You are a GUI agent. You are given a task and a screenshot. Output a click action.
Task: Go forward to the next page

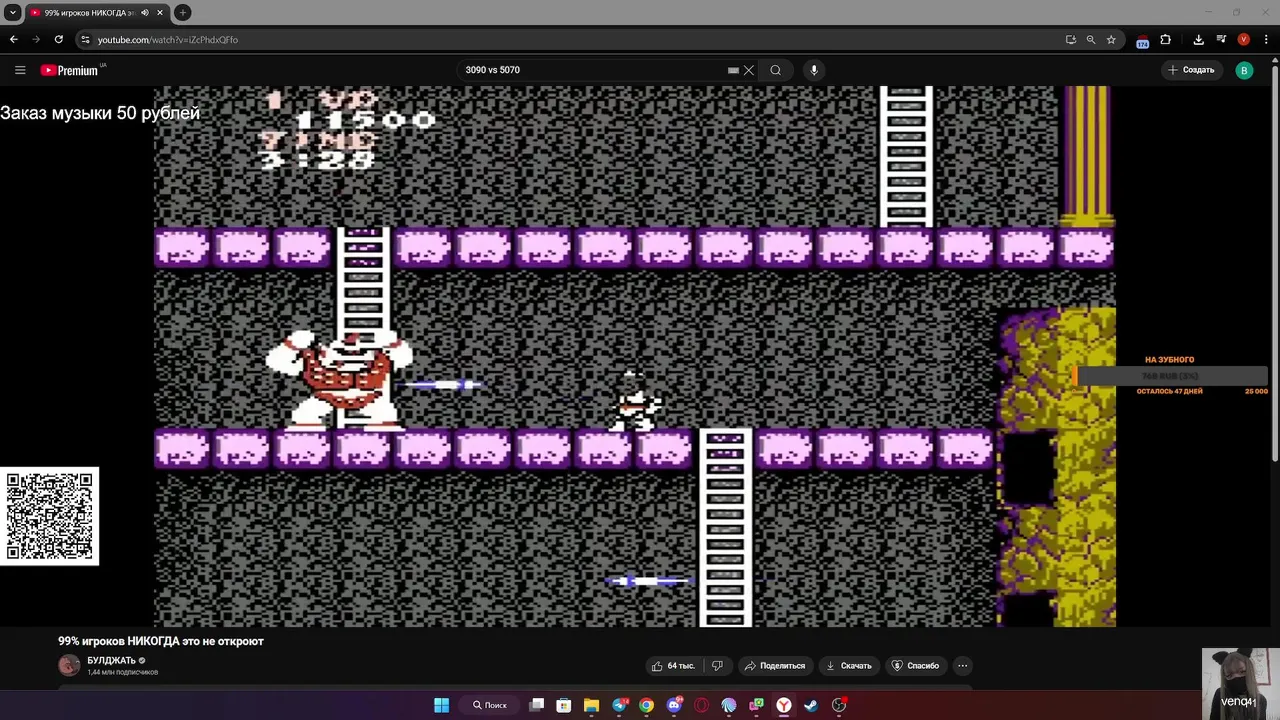pyautogui.click(x=36, y=40)
